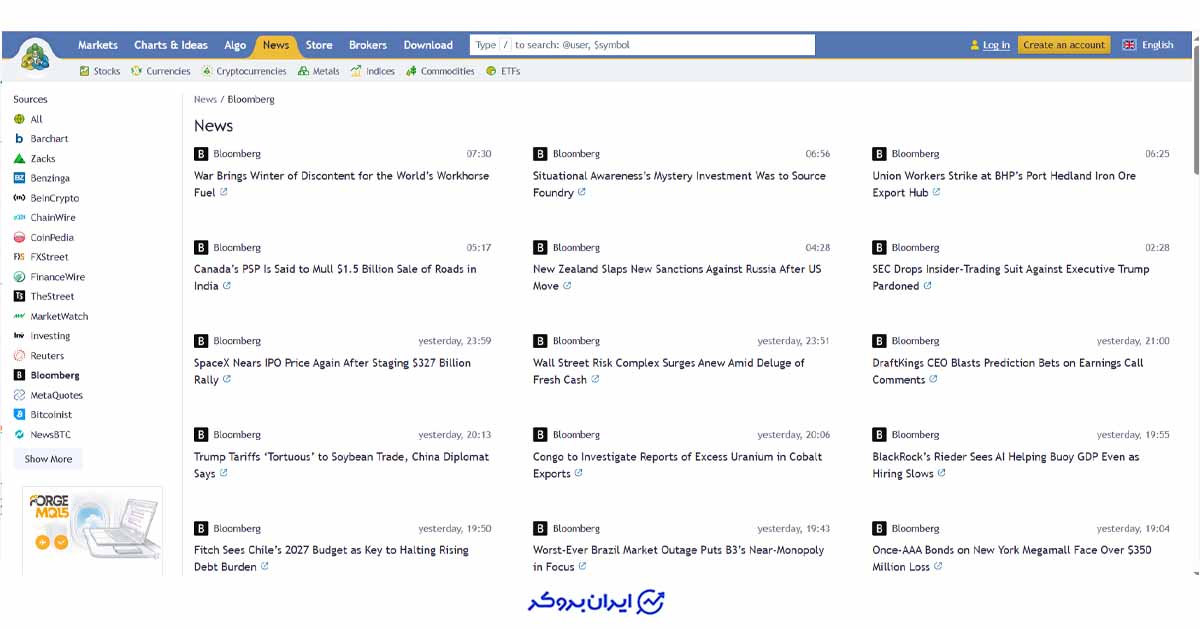Click the 07:30 timestamp text

point(479,154)
